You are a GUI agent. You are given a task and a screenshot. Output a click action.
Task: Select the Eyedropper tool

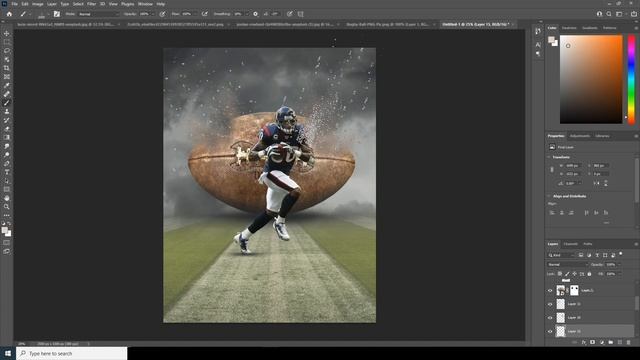click(7, 85)
